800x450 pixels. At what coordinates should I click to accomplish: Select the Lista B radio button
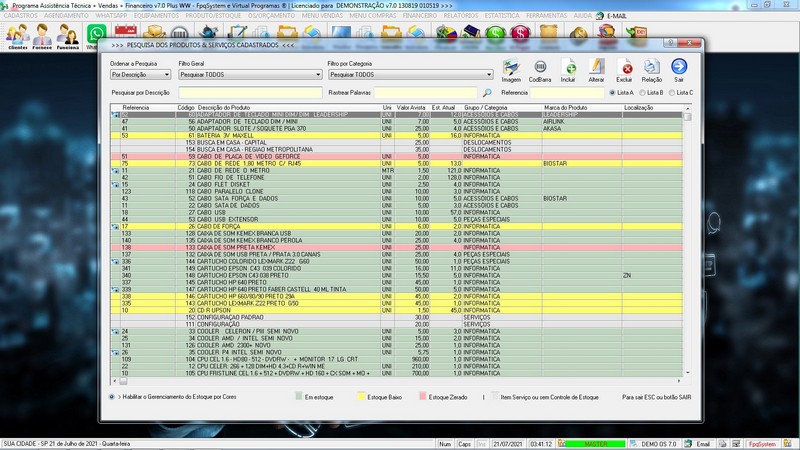click(x=643, y=92)
